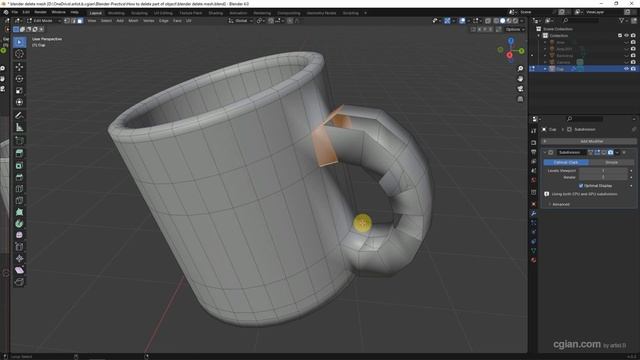
Task: Open the outliner filter dropdown
Action: [x=623, y=20]
